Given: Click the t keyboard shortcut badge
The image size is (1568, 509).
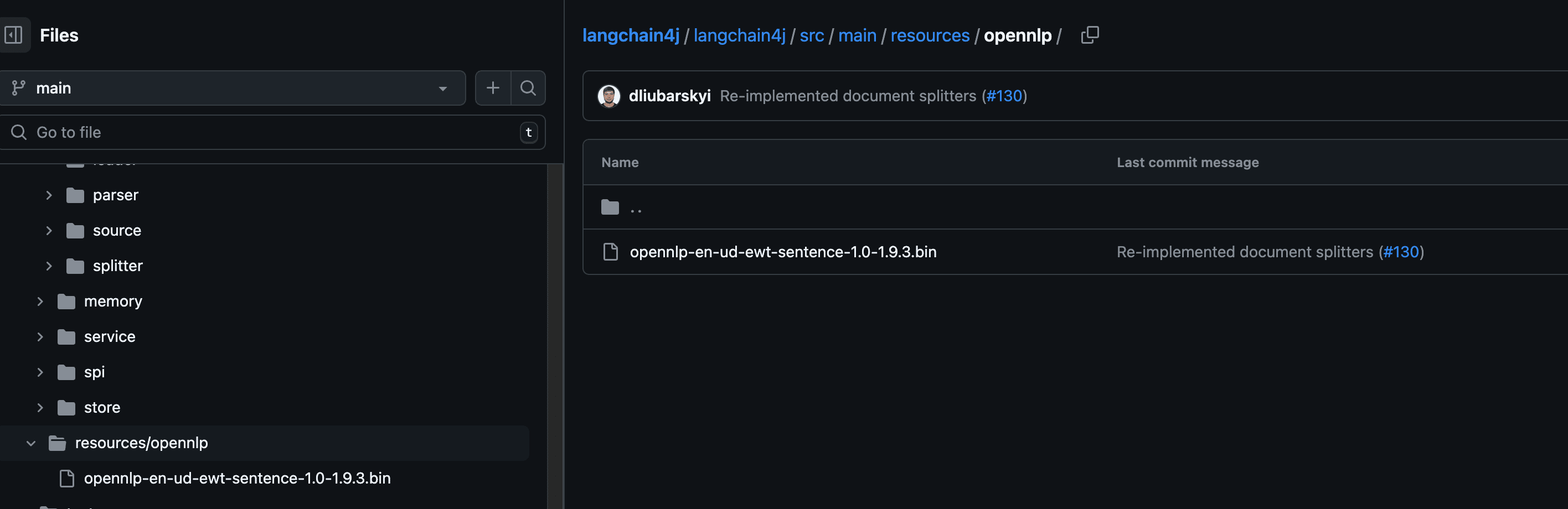Looking at the screenshot, I should pos(528,133).
